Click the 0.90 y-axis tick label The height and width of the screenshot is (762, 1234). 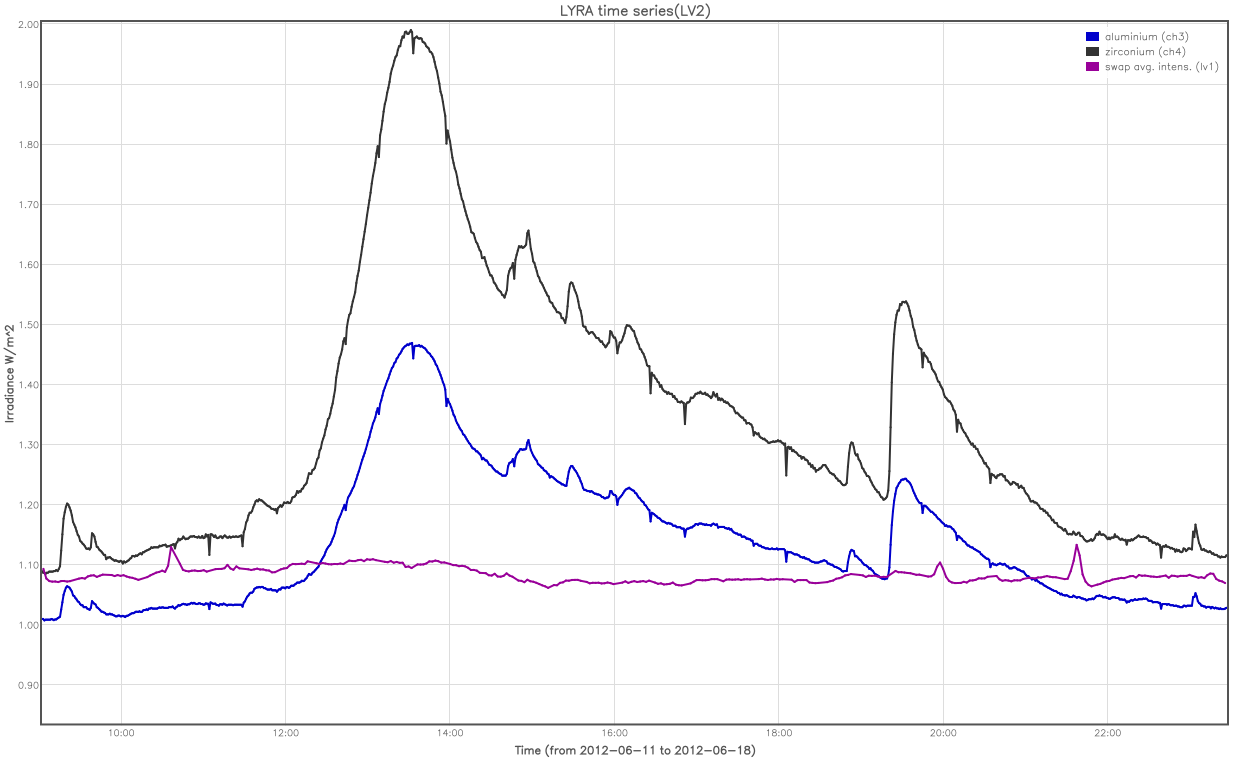[28, 684]
